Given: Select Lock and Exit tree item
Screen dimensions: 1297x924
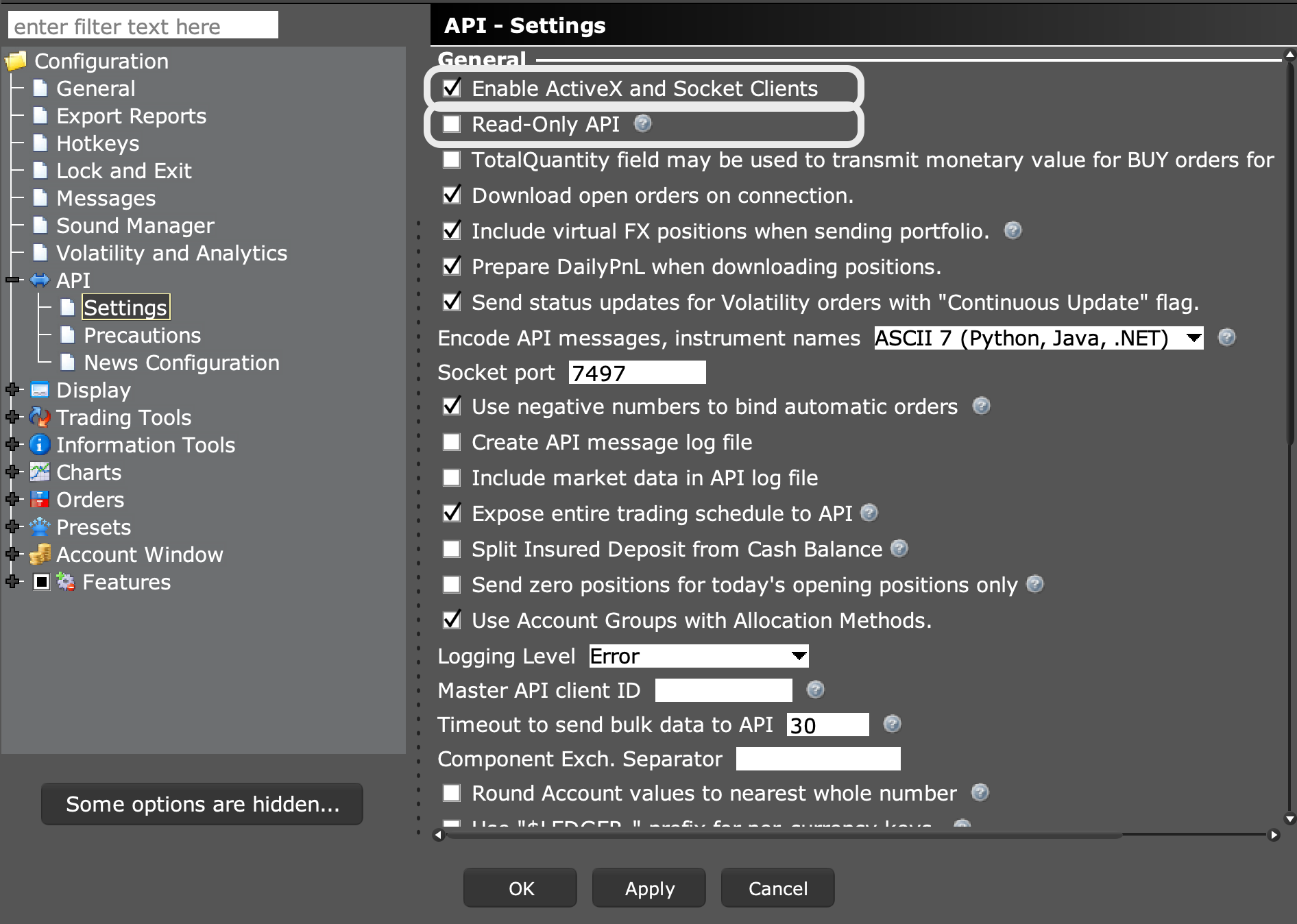Looking at the screenshot, I should coord(124,171).
